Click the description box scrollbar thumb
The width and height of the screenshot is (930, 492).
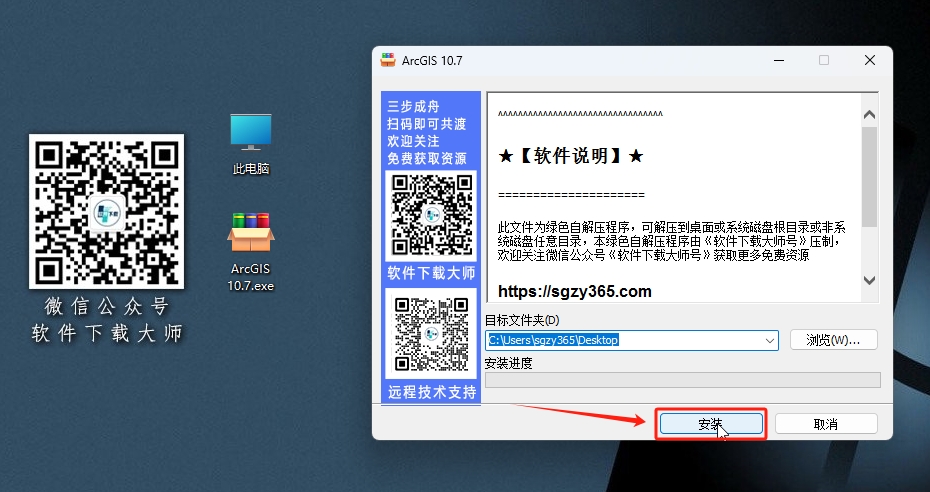(870, 177)
